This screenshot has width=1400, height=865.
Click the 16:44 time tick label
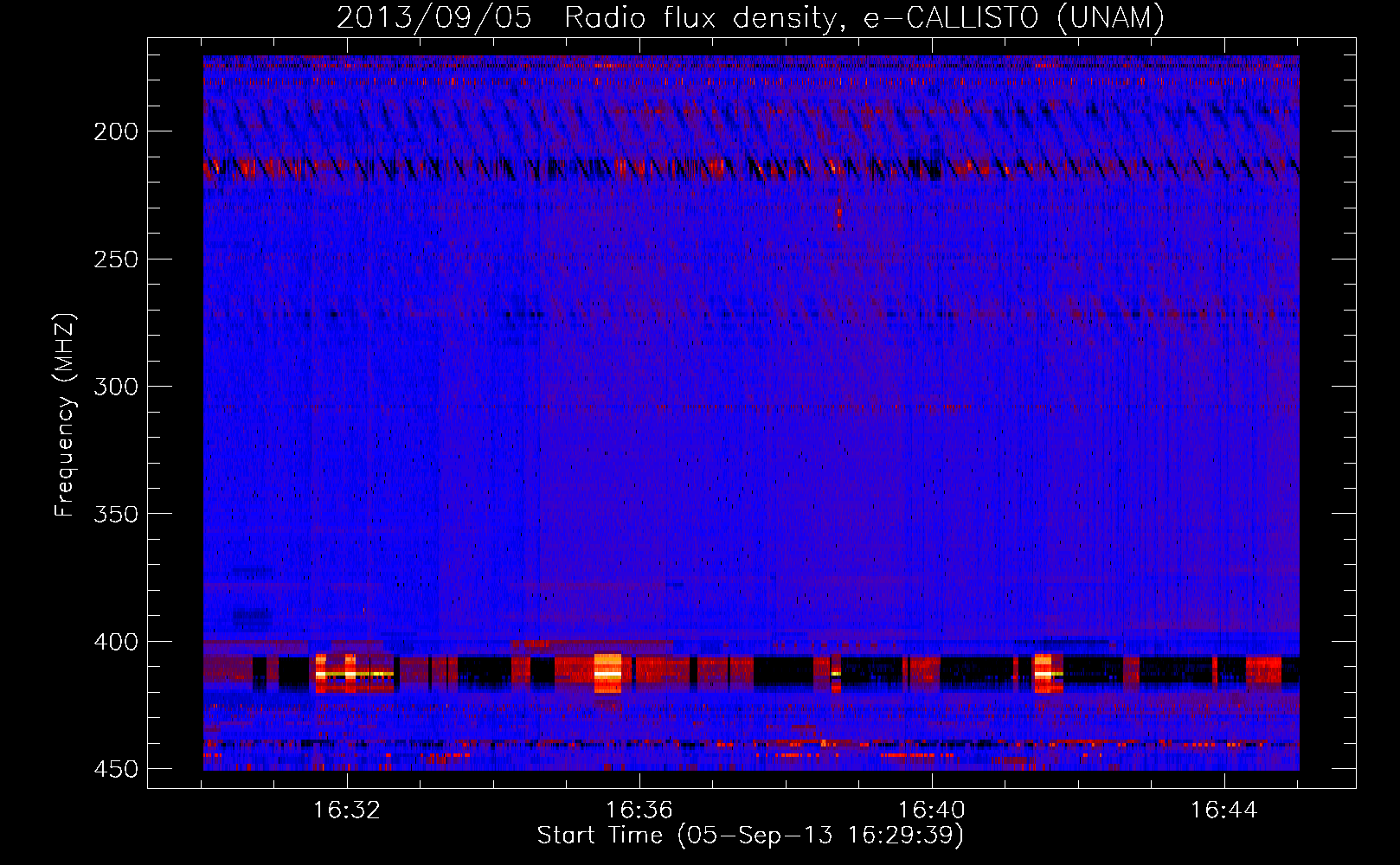(1224, 811)
